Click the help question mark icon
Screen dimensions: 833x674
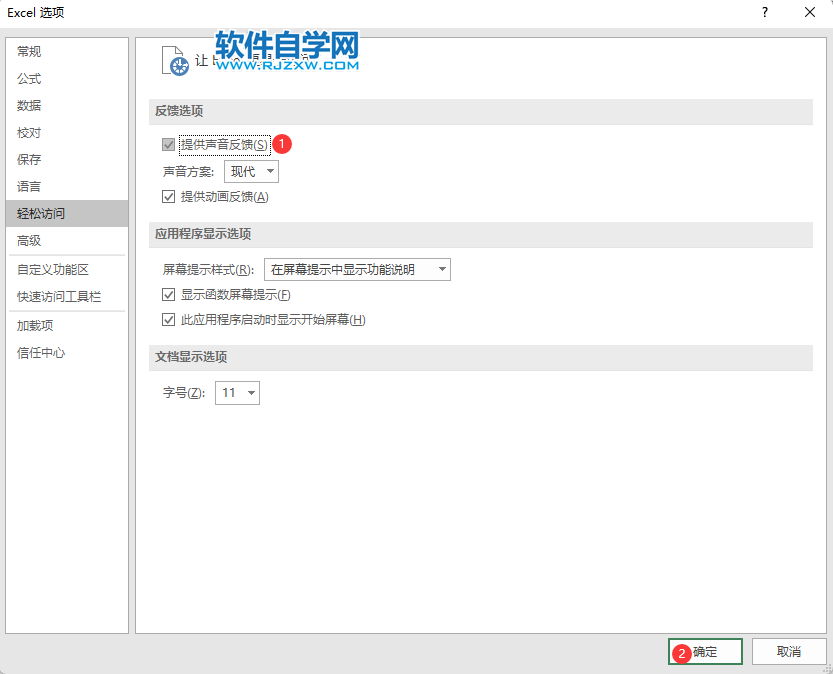pos(764,12)
